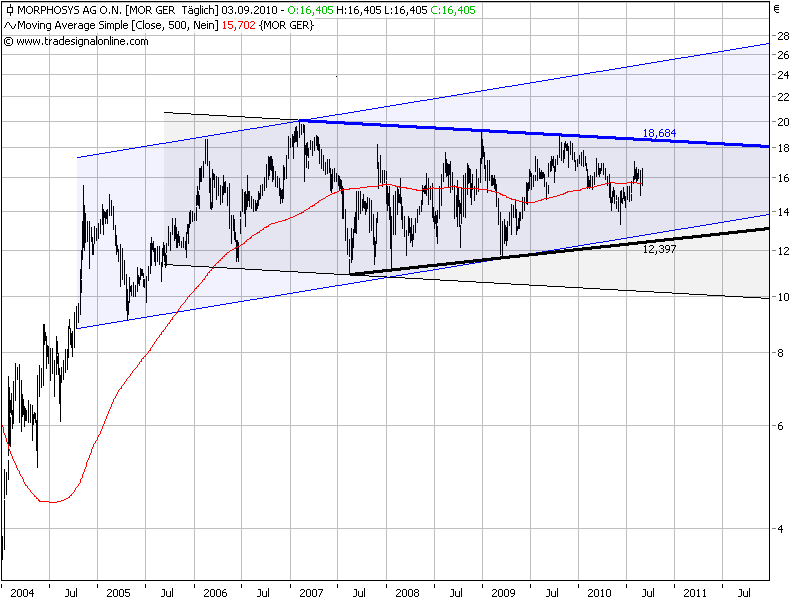
Task: Open the www.tradesignalonline.com link
Action: coord(78,41)
